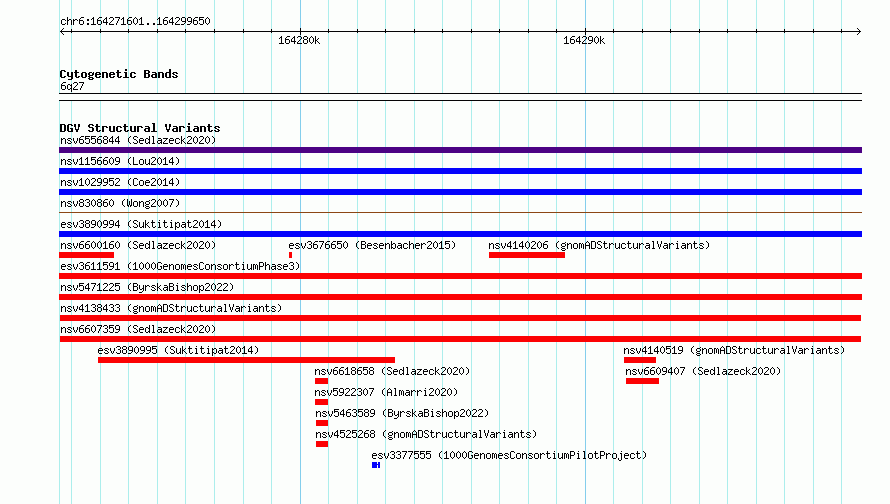This screenshot has width=890, height=504.
Task: Click the red nsv4138433 variant bar
Action: (x=460, y=318)
